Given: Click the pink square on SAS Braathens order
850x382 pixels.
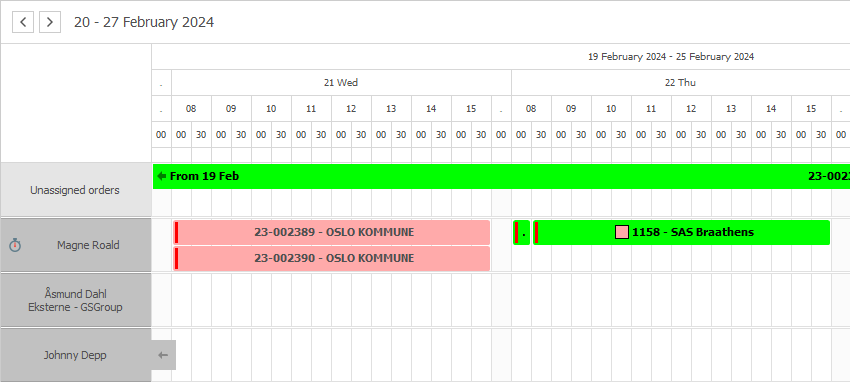Looking at the screenshot, I should [622, 232].
